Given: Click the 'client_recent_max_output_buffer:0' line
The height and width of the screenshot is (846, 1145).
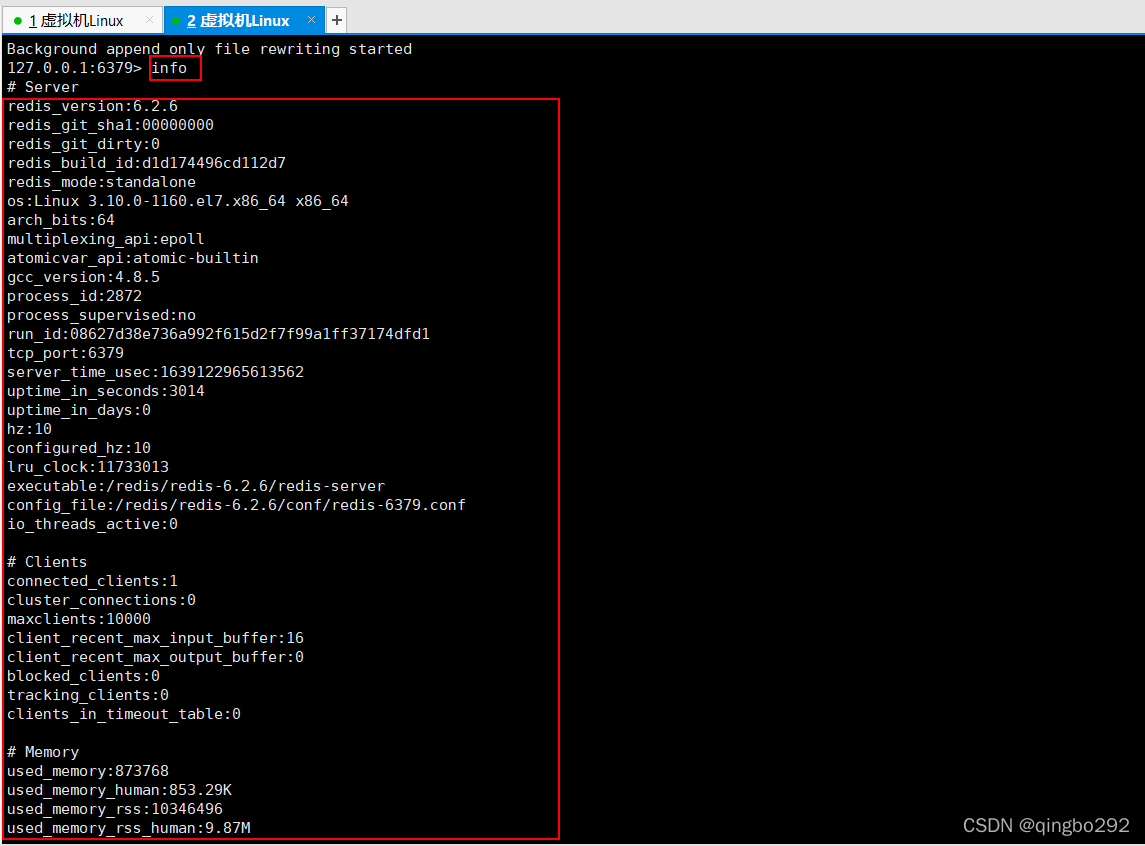Looking at the screenshot, I should [156, 656].
